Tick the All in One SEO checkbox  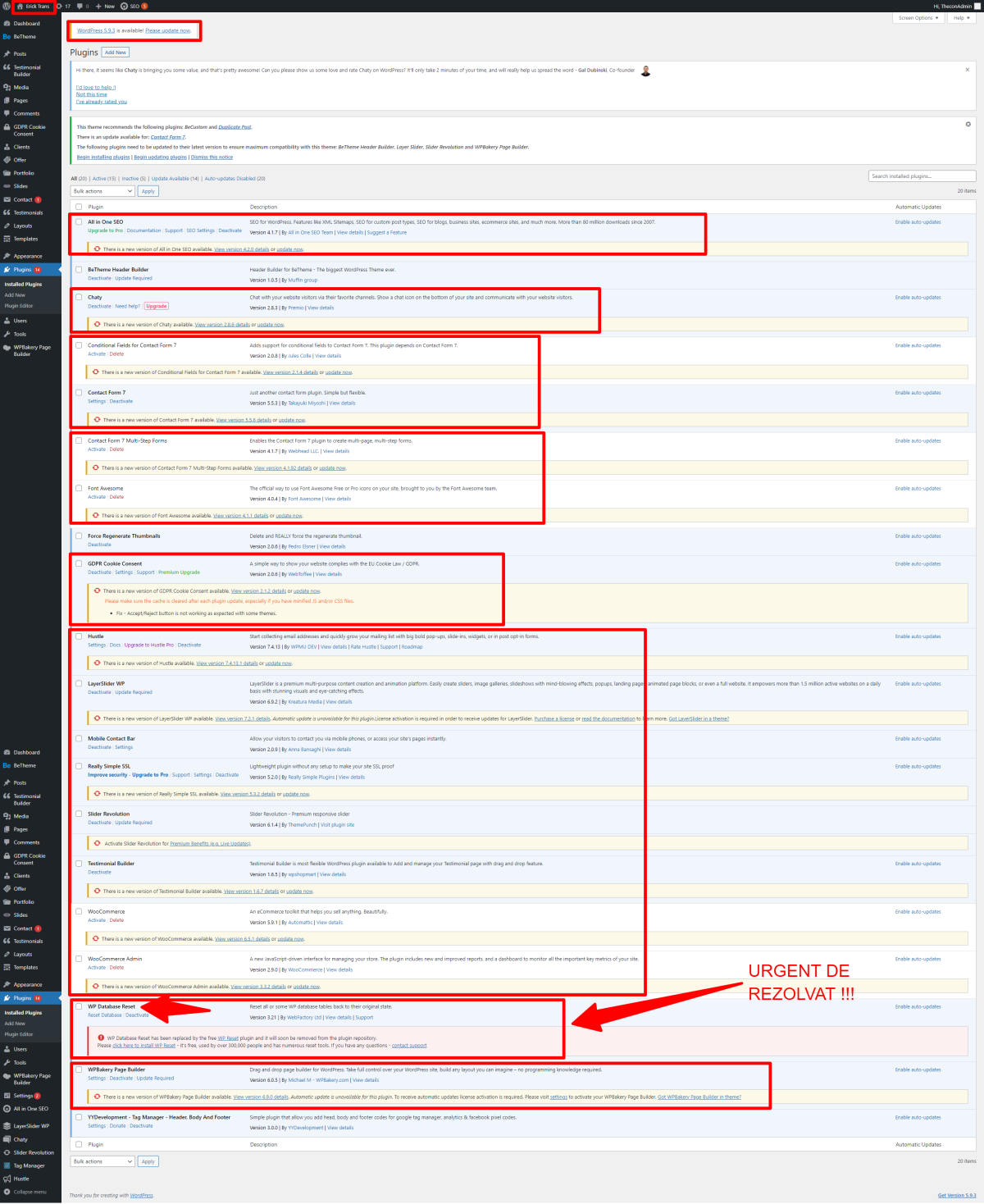(x=79, y=221)
